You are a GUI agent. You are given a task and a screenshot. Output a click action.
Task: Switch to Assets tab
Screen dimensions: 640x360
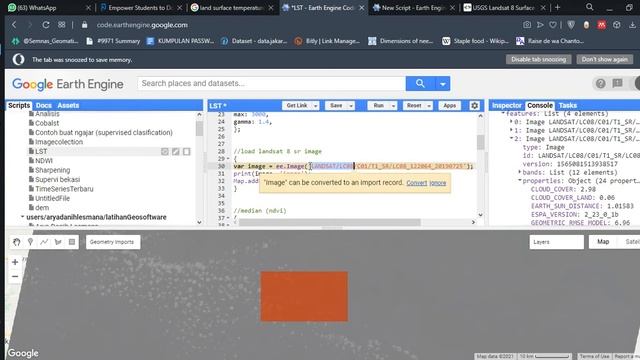click(68, 105)
